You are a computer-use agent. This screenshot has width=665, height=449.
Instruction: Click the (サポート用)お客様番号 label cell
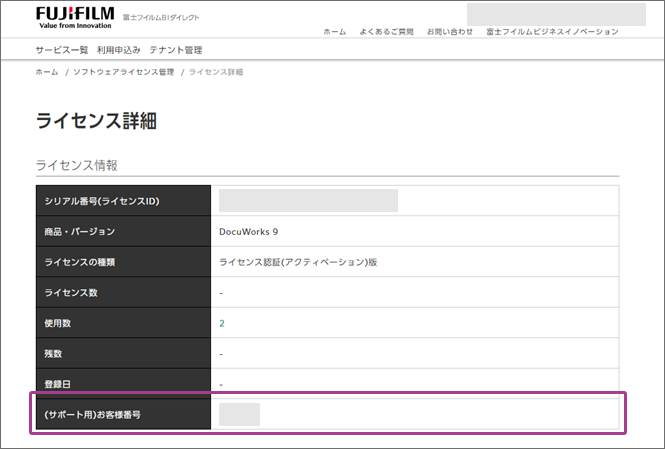coord(123,414)
